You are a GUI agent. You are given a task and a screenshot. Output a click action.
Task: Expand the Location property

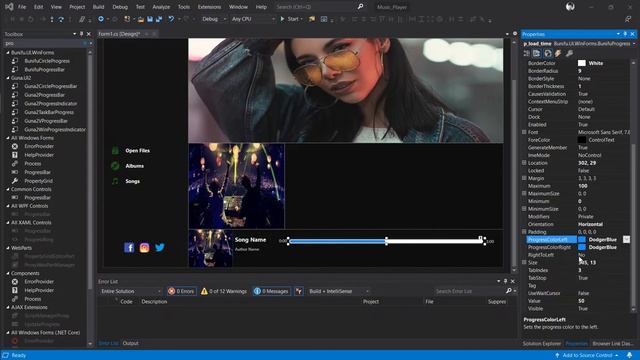coord(524,163)
